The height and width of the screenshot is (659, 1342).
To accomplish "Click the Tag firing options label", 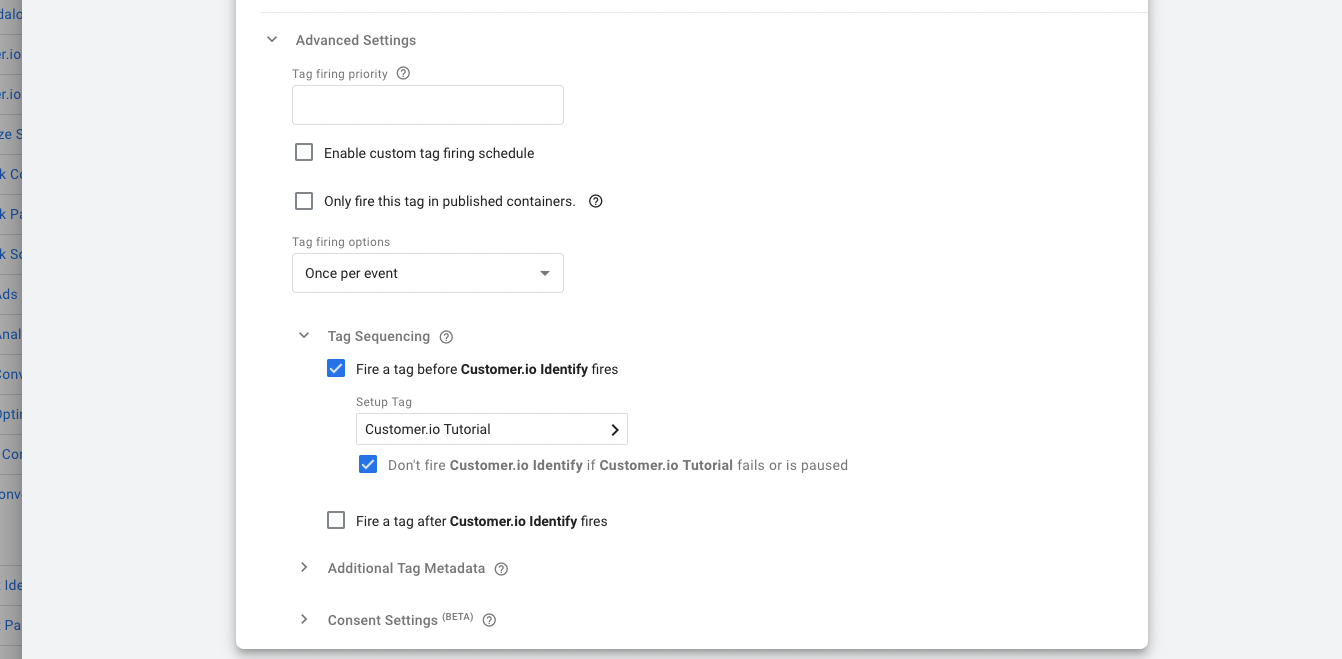I will (x=341, y=242).
